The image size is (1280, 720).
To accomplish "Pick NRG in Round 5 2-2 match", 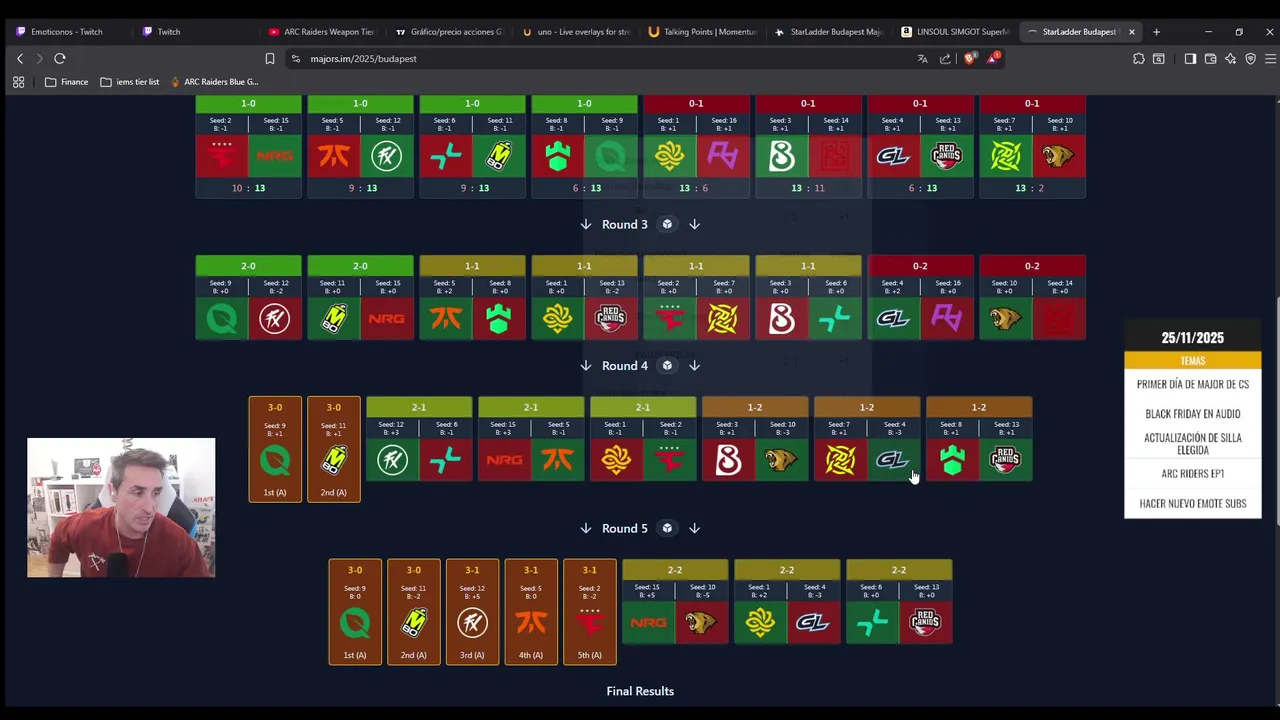I will [x=648, y=623].
